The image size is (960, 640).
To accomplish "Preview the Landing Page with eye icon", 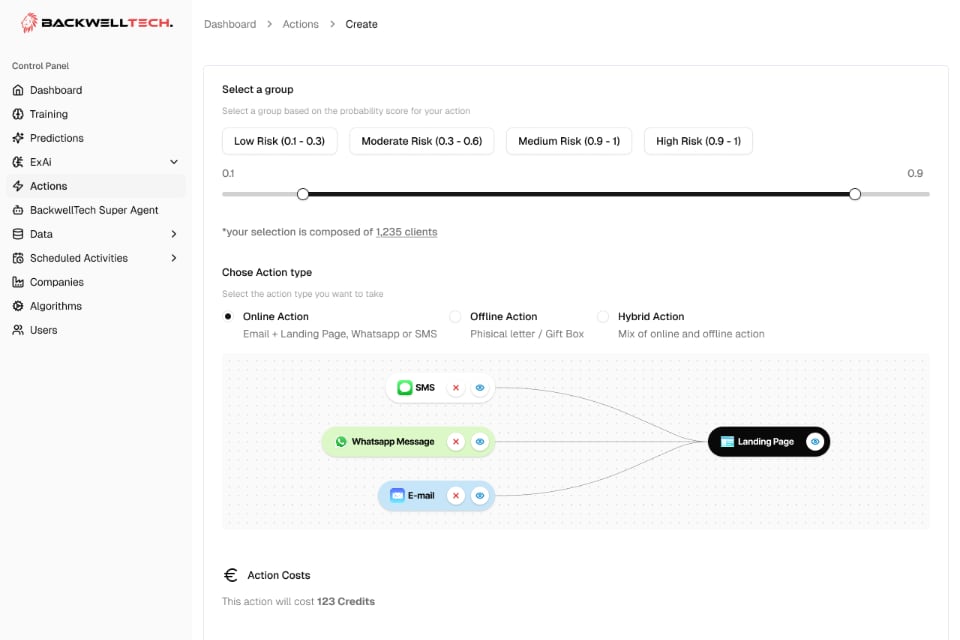I will point(815,442).
